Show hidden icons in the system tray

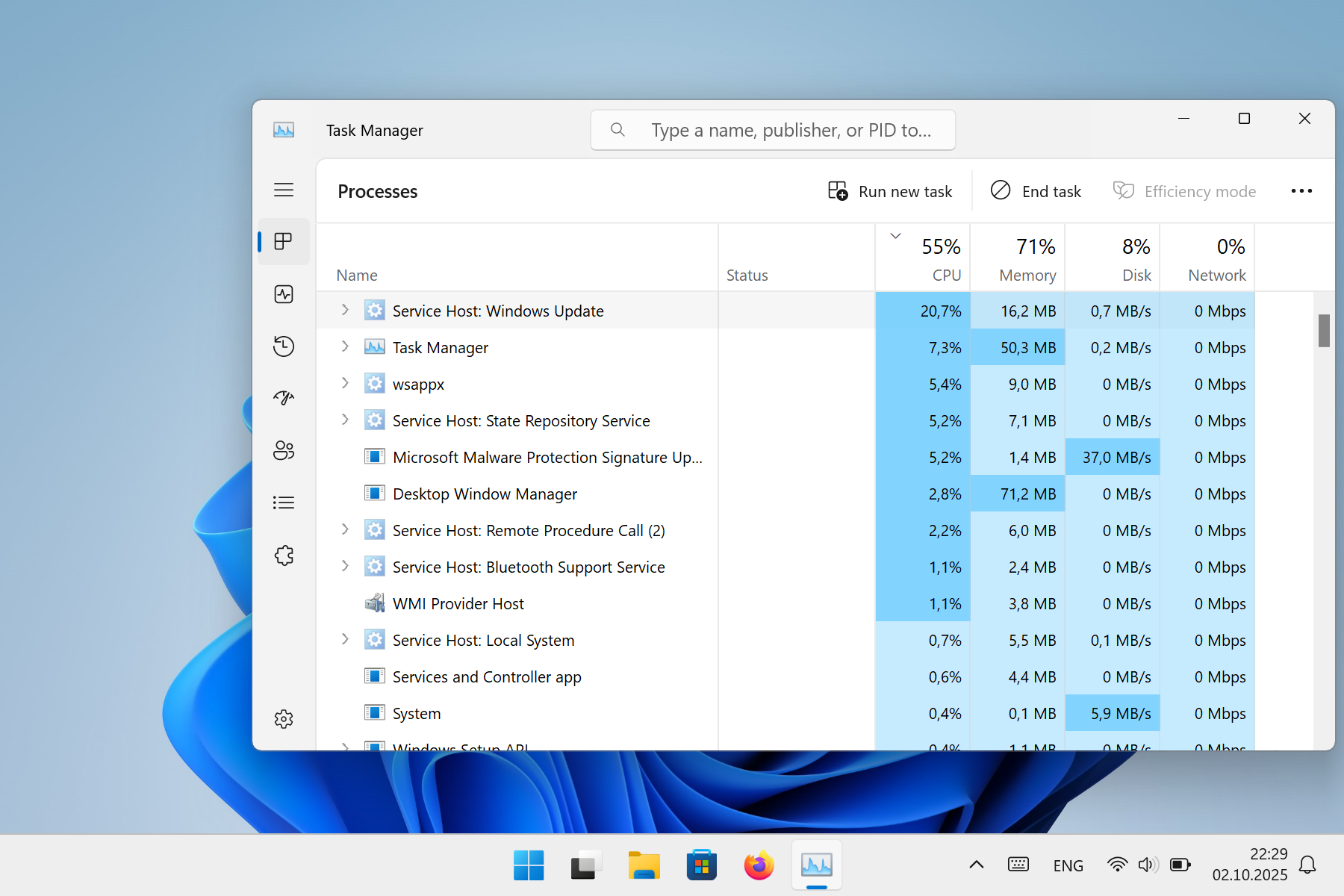[976, 865]
